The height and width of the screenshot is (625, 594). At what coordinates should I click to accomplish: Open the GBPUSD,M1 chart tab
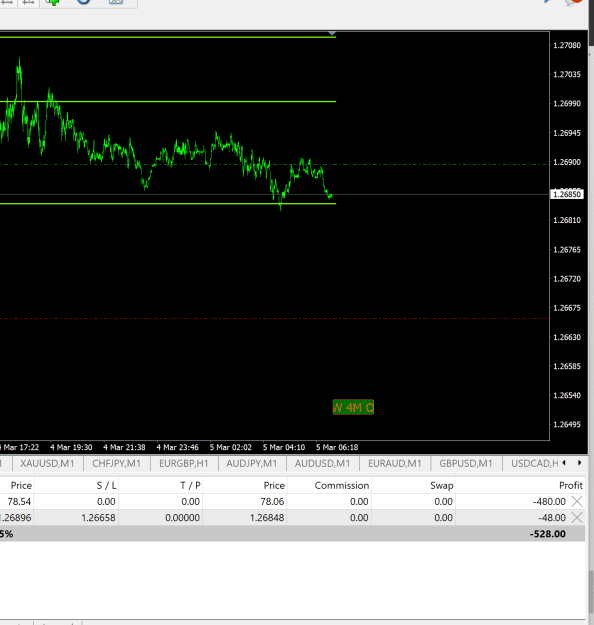[x=466, y=463]
